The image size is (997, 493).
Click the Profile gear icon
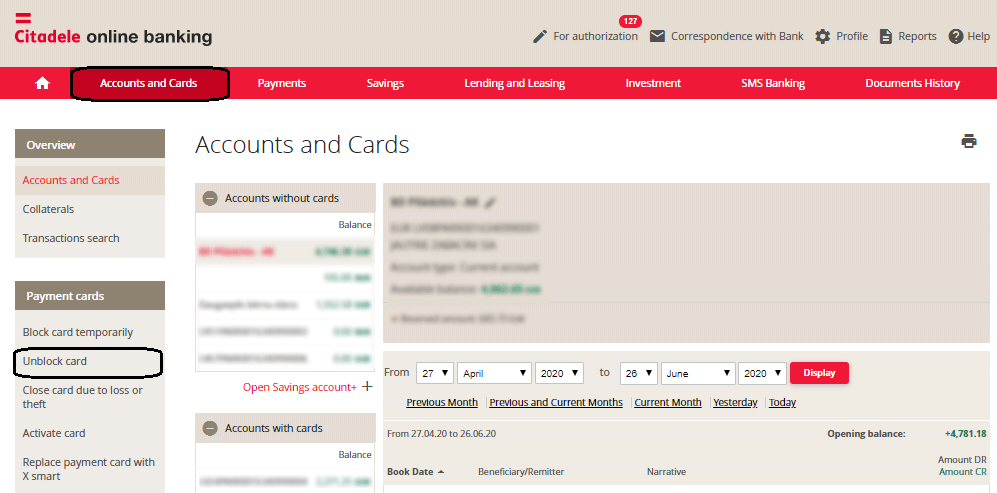coord(823,36)
